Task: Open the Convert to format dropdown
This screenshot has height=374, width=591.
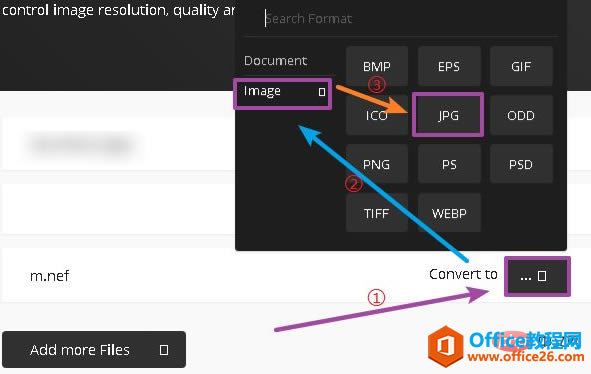Action: click(537, 276)
